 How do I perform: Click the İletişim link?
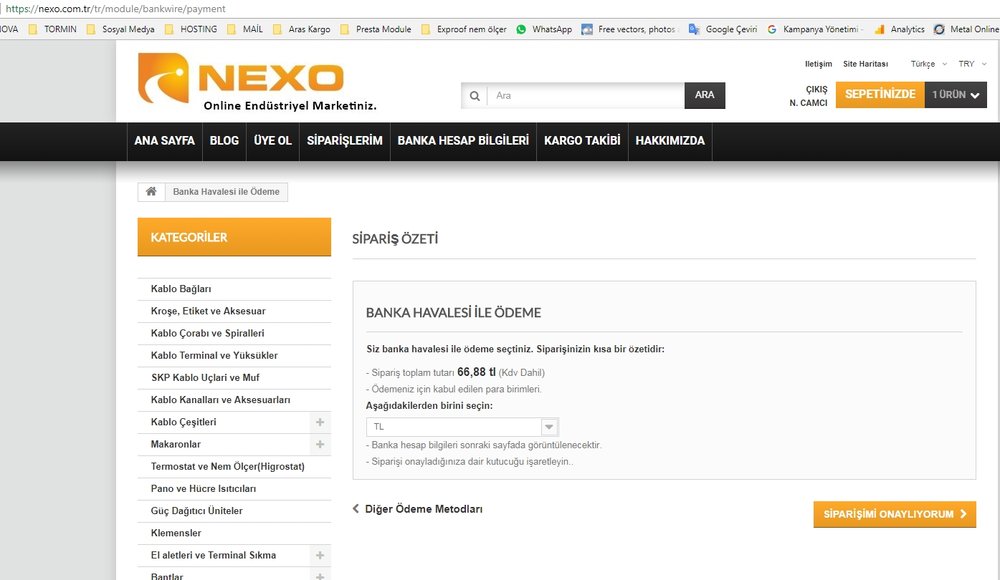tap(818, 64)
